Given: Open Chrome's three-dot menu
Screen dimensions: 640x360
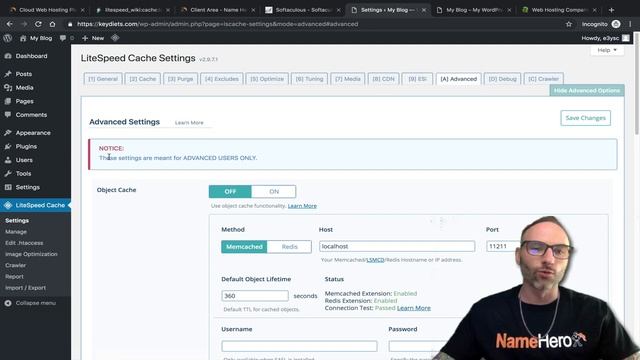Looking at the screenshot, I should [631, 24].
